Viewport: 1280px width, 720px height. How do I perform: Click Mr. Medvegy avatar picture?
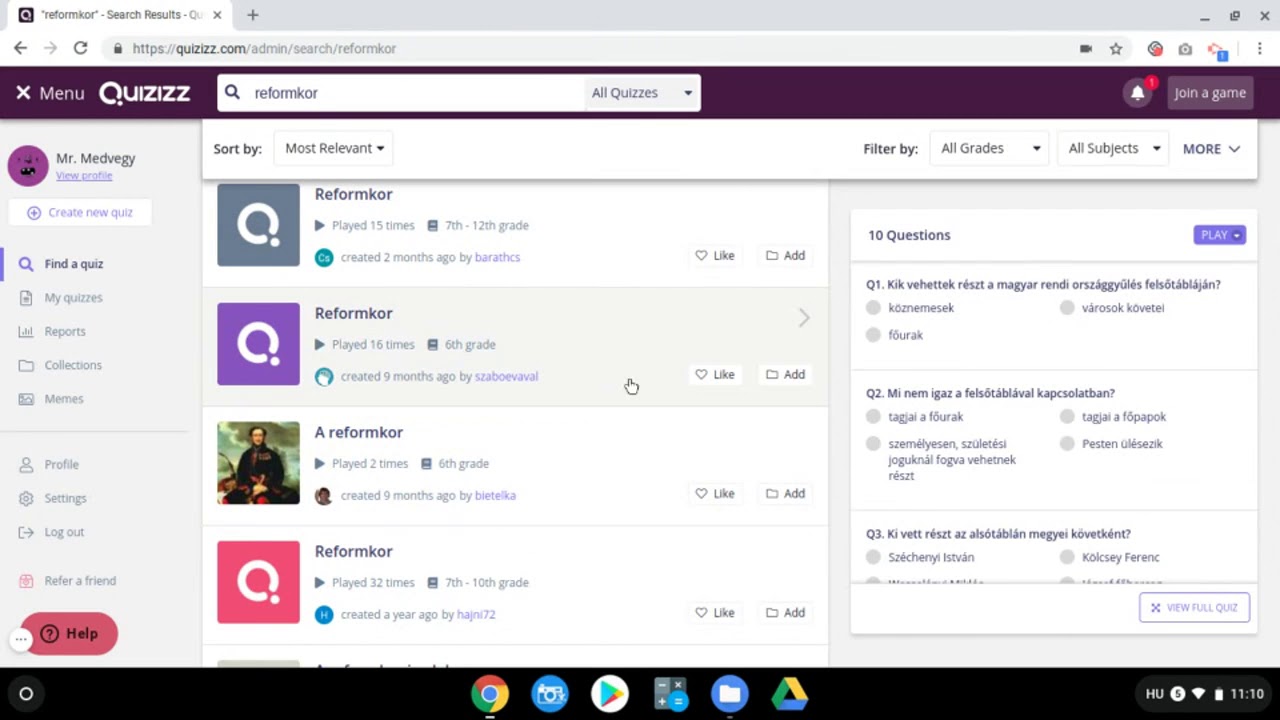[28, 166]
